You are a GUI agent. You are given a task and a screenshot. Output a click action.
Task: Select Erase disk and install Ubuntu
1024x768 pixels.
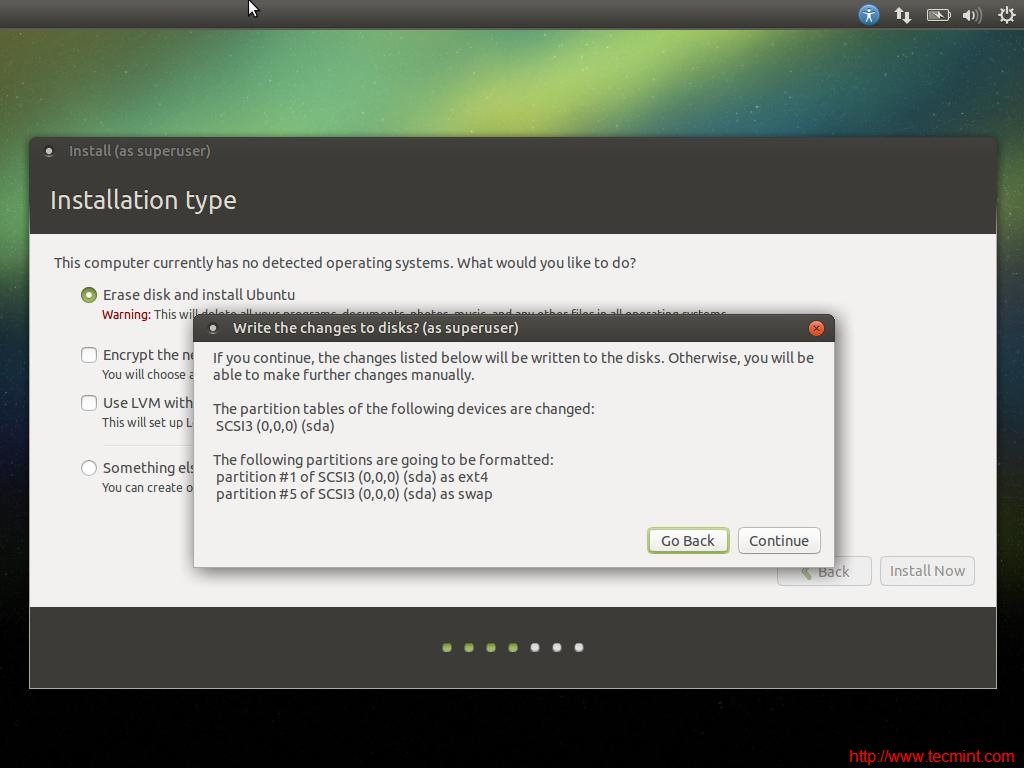pyautogui.click(x=89, y=295)
